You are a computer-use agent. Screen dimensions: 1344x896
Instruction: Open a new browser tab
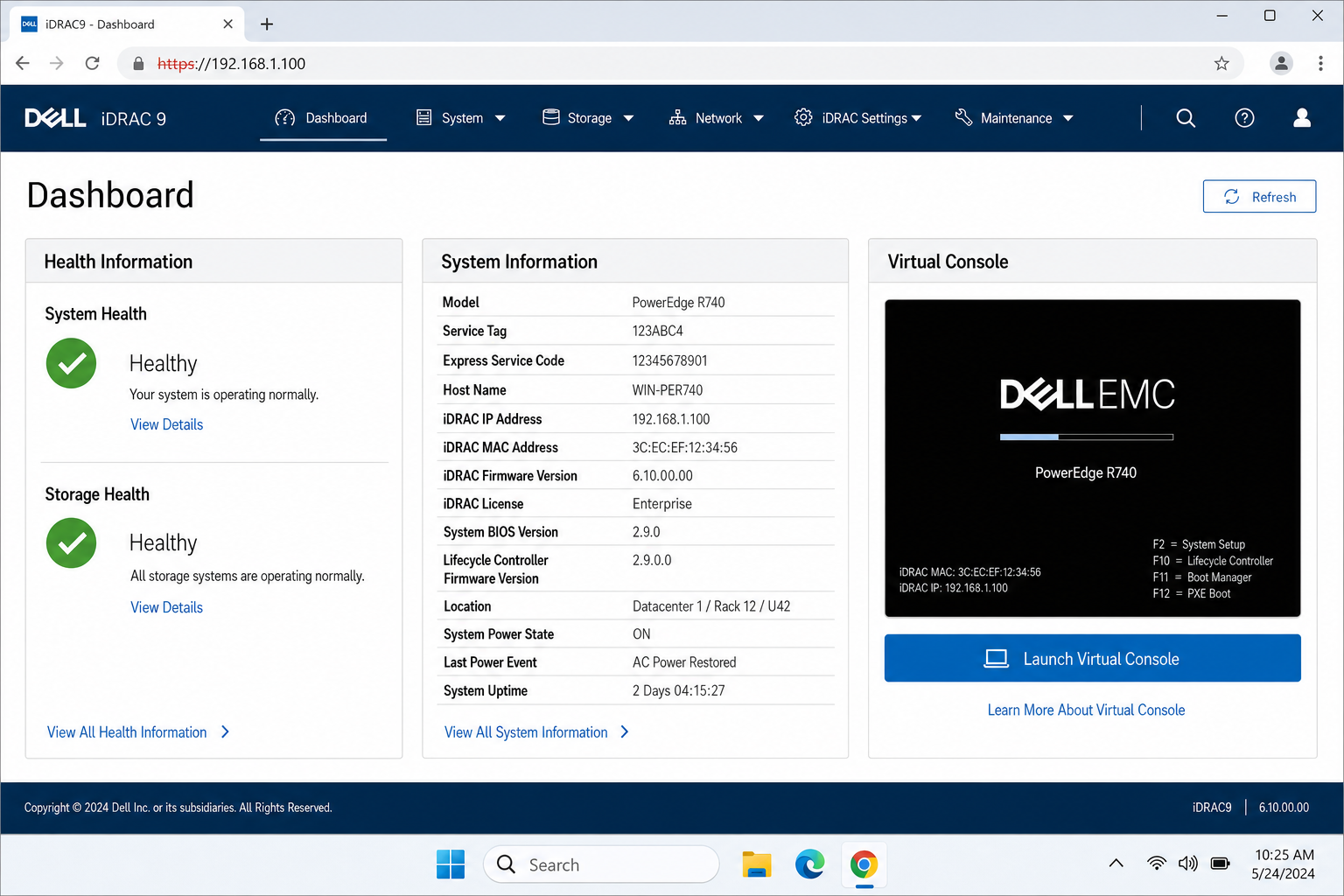[x=267, y=24]
